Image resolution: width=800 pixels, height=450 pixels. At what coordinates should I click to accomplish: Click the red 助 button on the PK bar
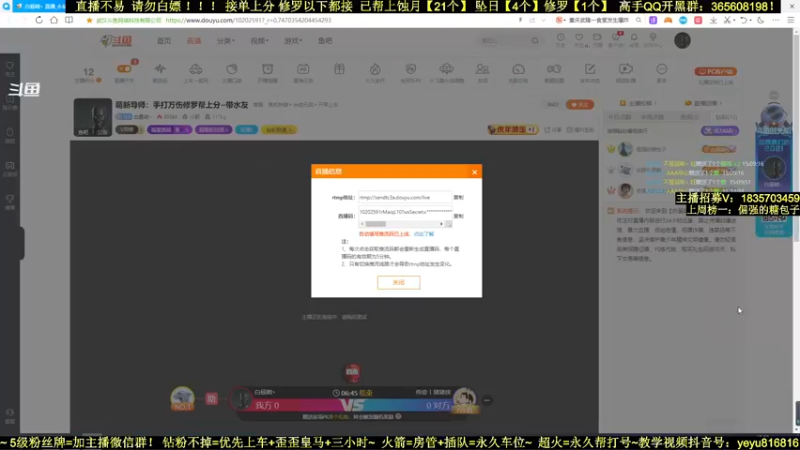(211, 399)
